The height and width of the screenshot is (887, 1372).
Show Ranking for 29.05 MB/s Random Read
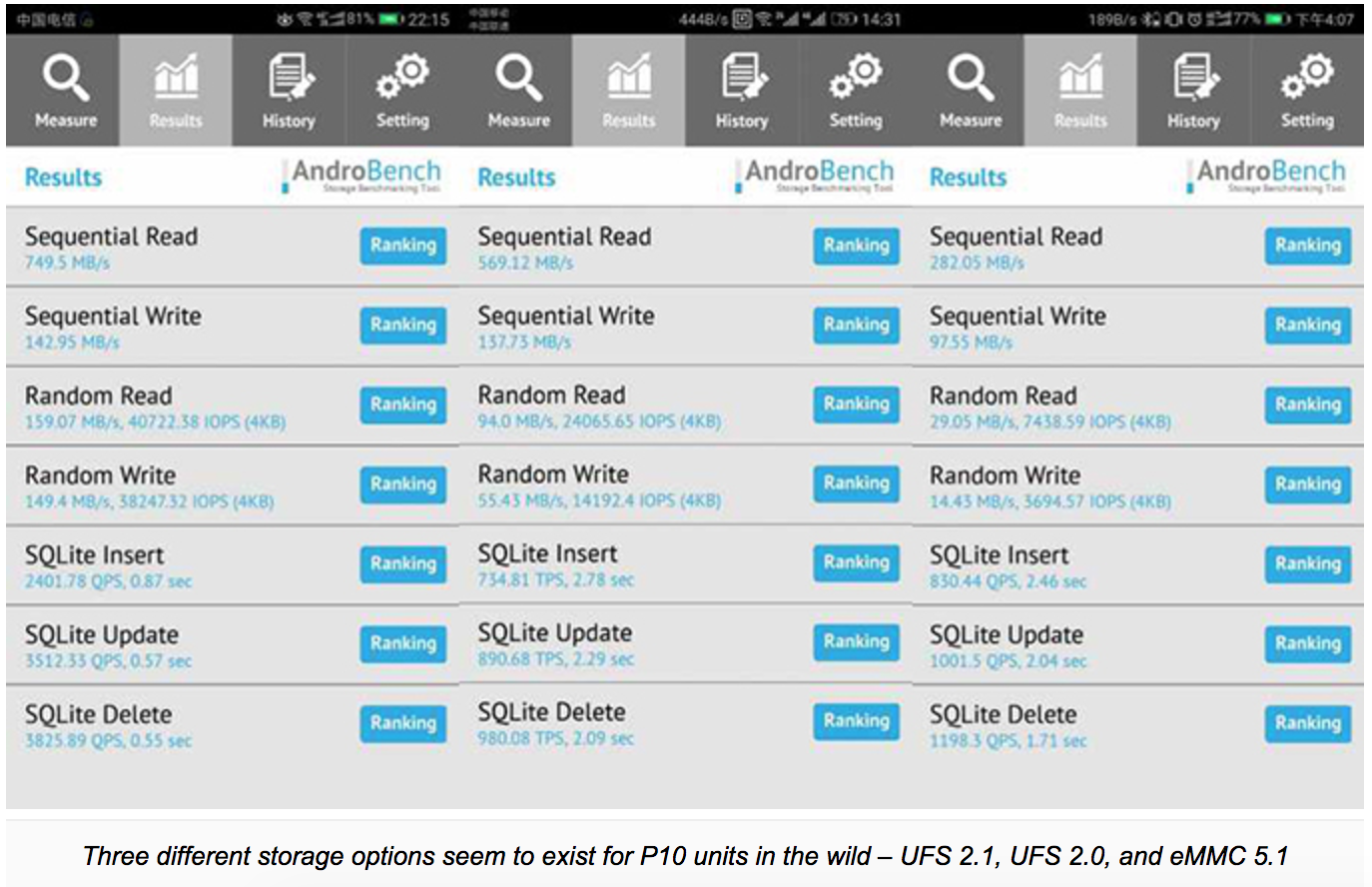click(1307, 405)
